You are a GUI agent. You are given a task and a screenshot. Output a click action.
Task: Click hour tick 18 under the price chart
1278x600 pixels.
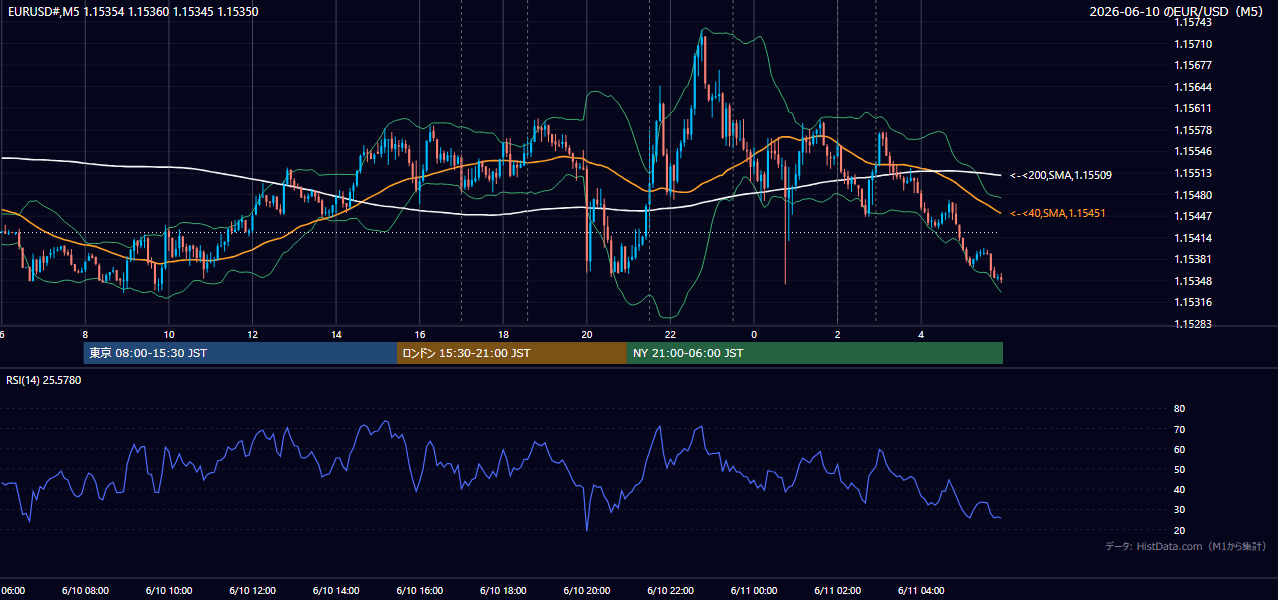[503, 334]
